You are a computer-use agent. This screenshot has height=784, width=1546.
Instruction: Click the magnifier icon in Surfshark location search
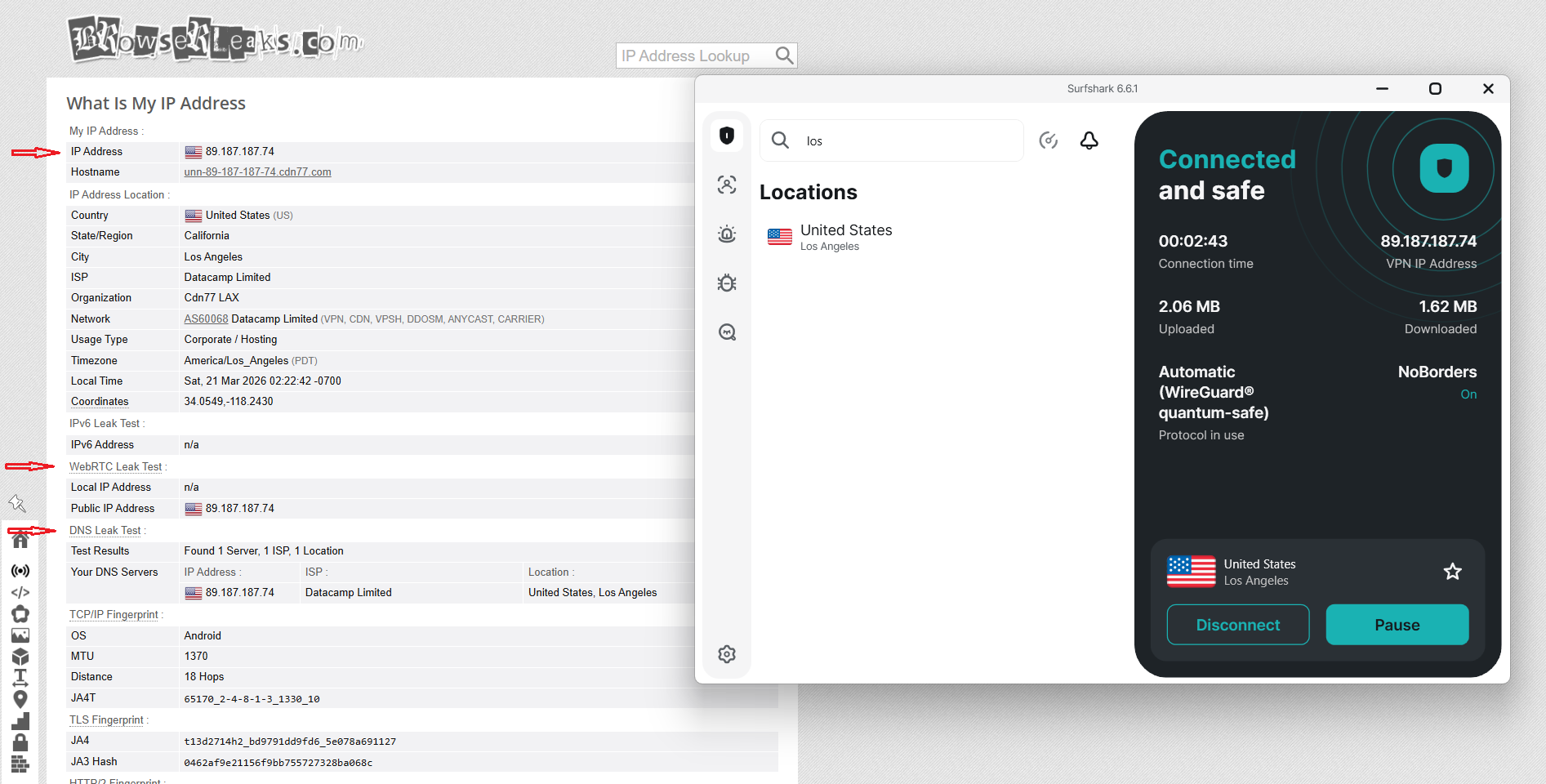(781, 140)
